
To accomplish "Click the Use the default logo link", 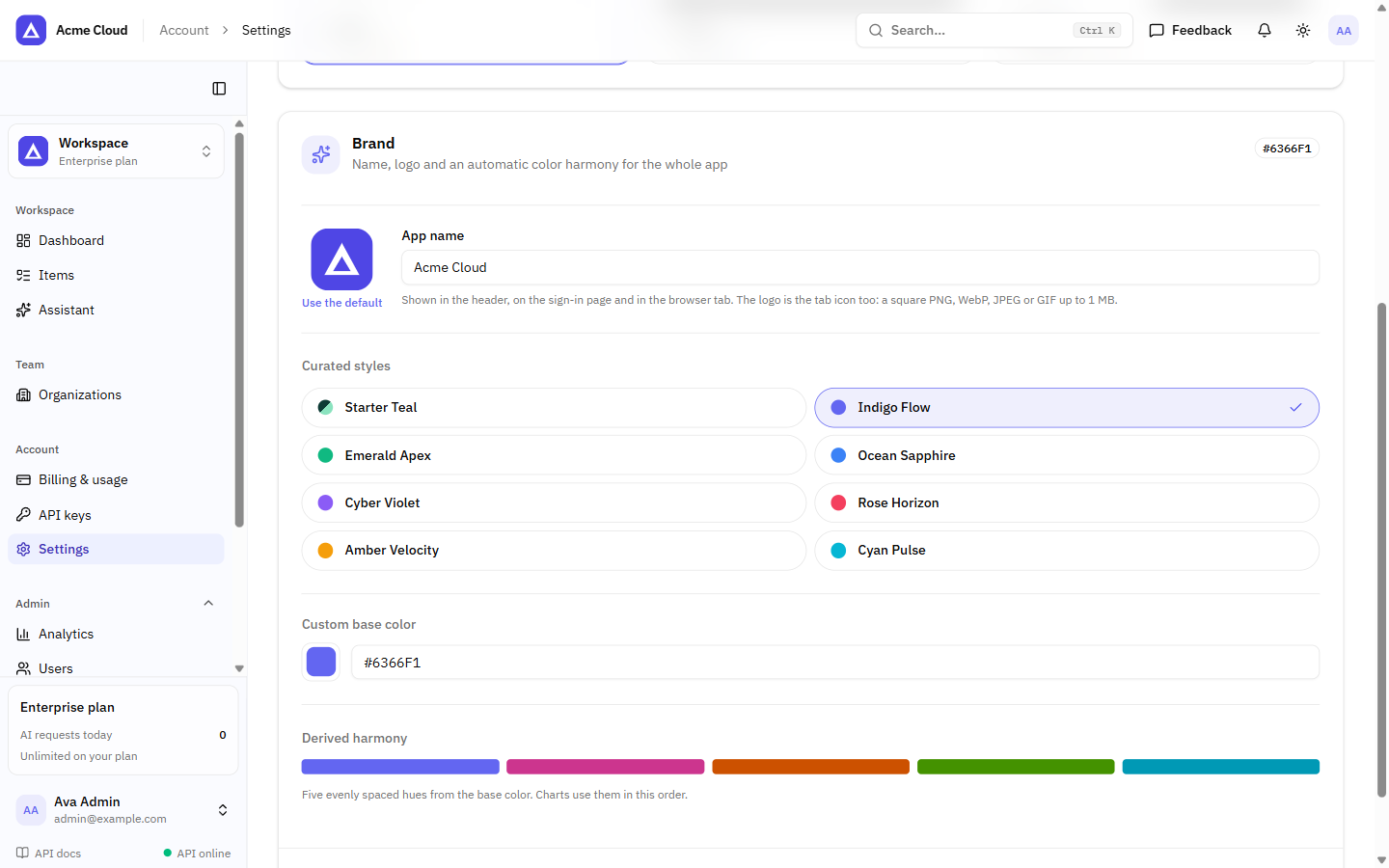I will tap(341, 303).
